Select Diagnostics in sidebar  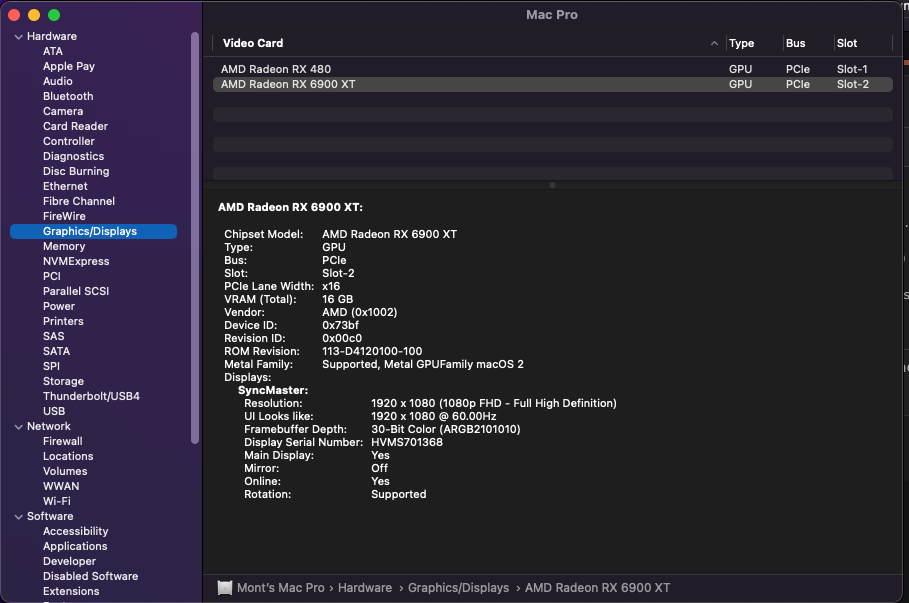pos(73,157)
